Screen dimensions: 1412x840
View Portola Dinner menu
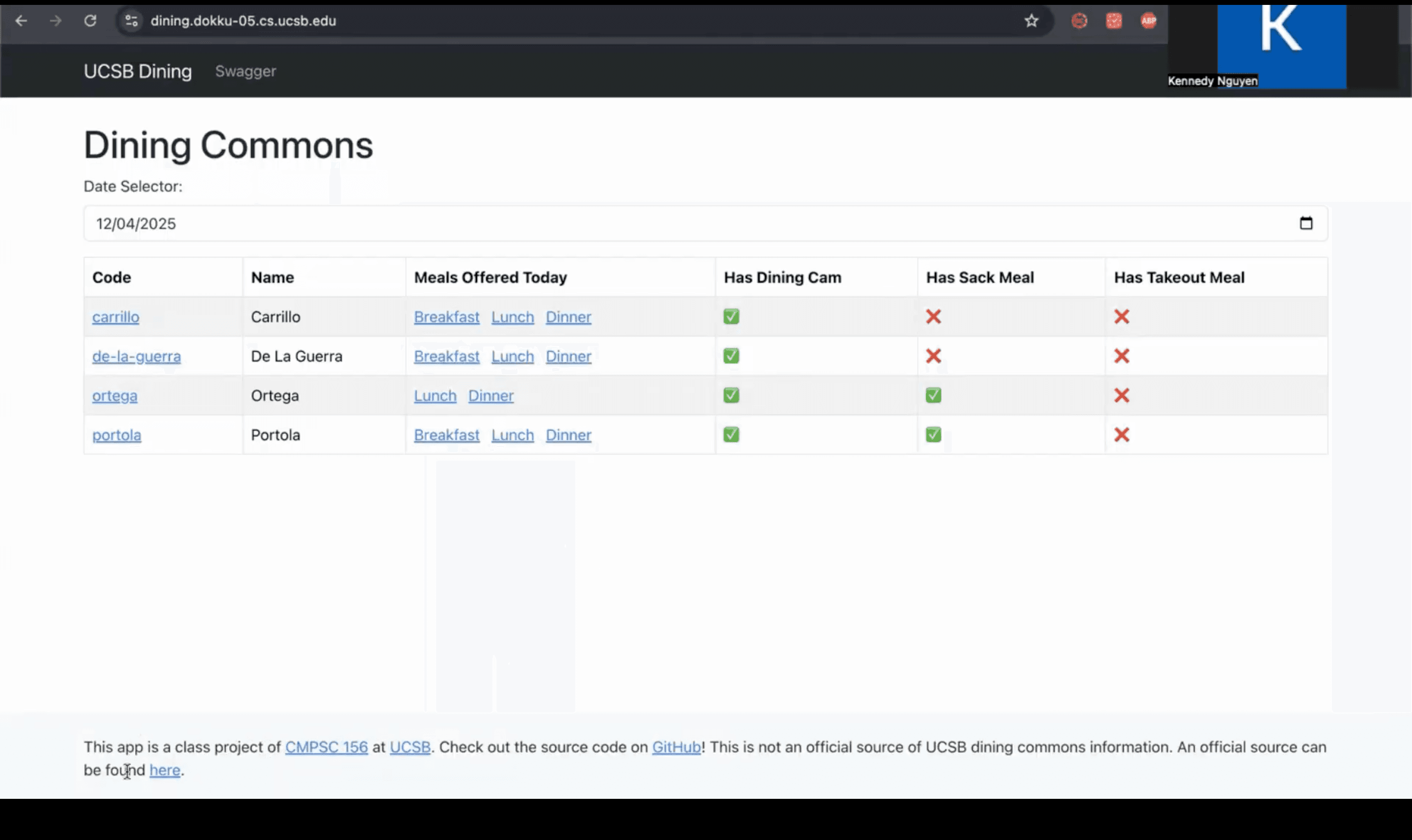coord(568,435)
